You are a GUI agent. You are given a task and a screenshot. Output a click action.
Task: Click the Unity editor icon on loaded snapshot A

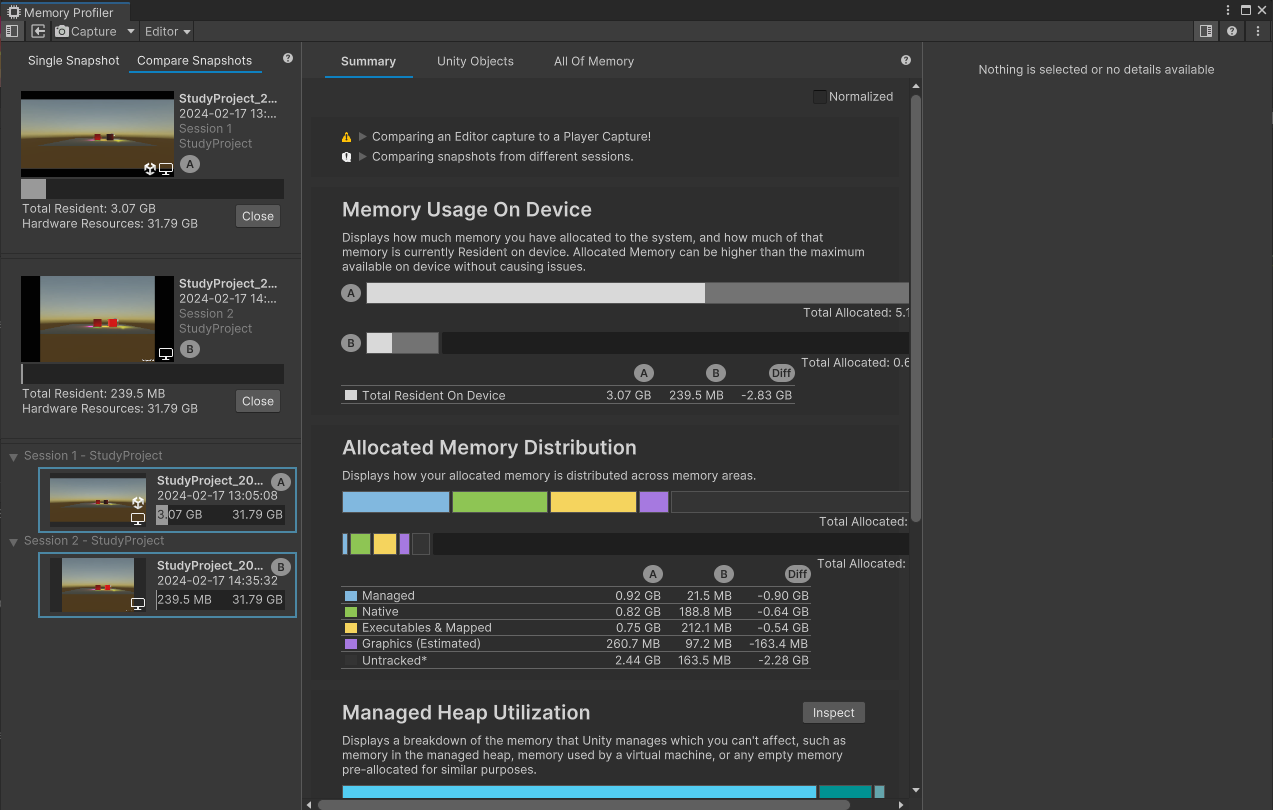(x=150, y=169)
